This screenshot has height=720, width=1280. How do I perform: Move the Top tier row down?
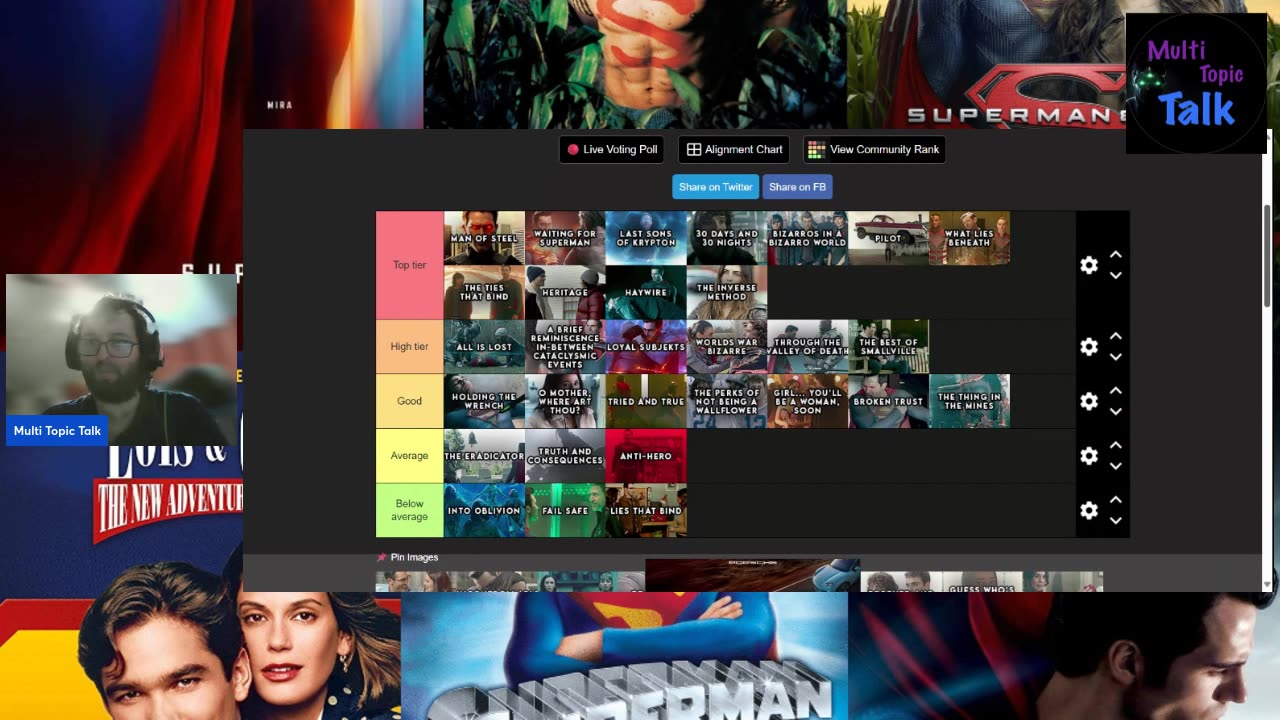(x=1116, y=275)
